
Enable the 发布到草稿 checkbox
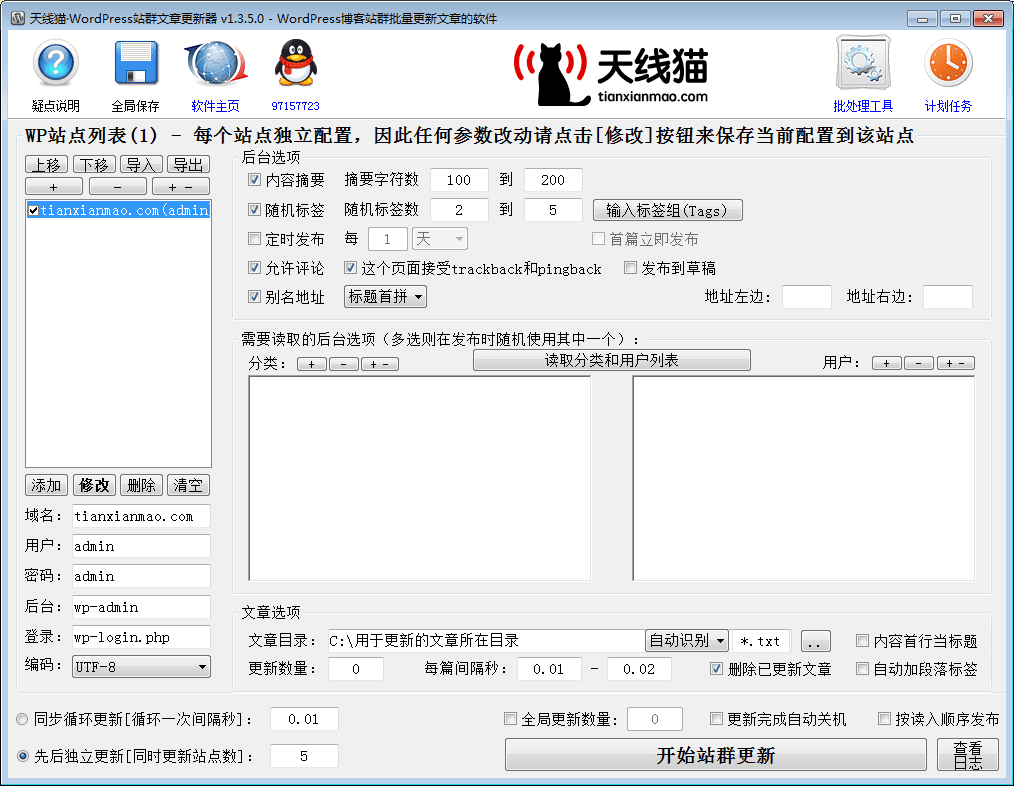point(630,267)
